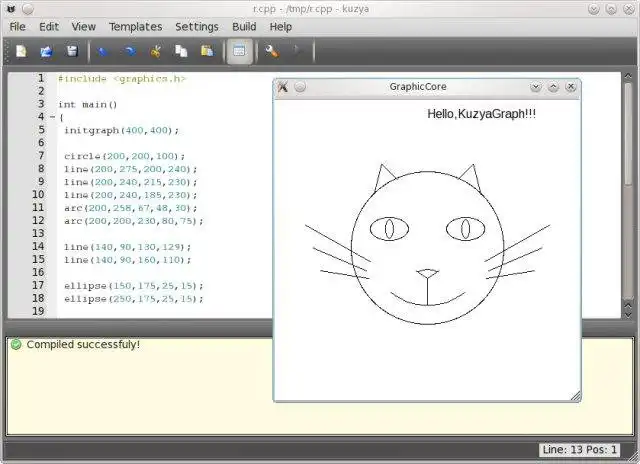This screenshot has height=464, width=640.
Task: Click the GraphicCore window title text
Action: [x=418, y=87]
